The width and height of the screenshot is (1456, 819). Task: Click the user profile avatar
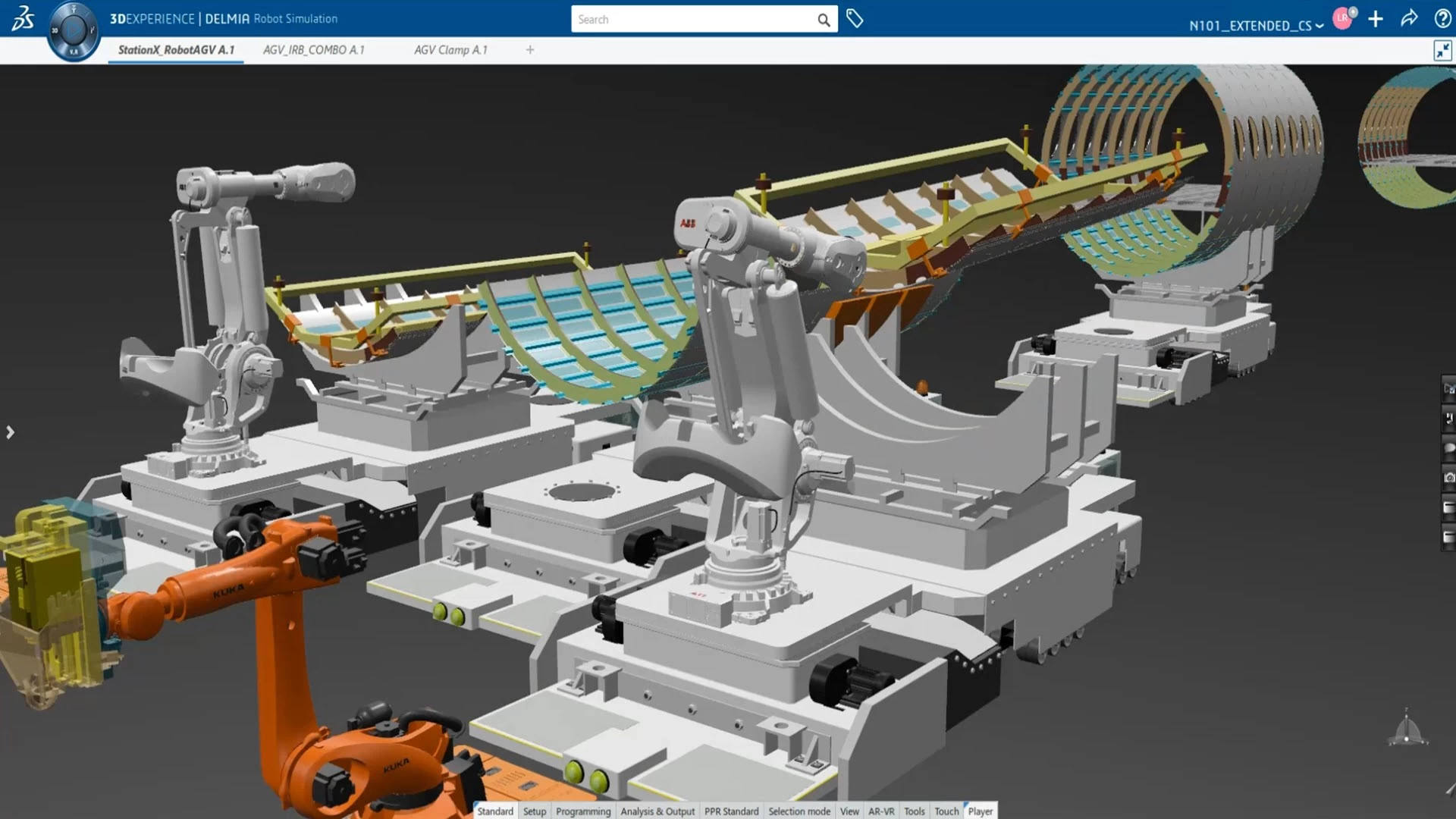(x=1342, y=18)
